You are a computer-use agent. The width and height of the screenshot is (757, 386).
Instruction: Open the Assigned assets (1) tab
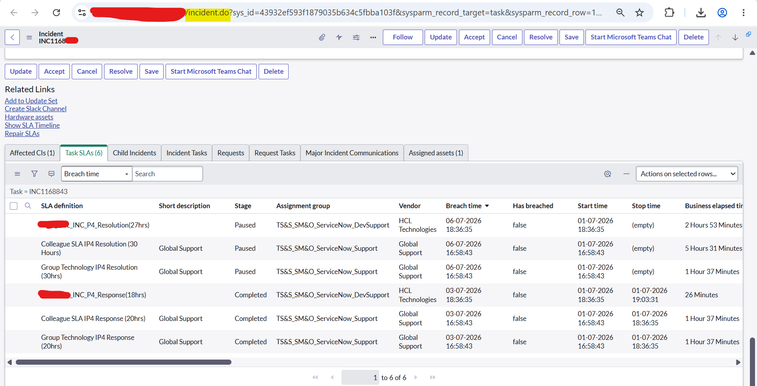pos(436,153)
